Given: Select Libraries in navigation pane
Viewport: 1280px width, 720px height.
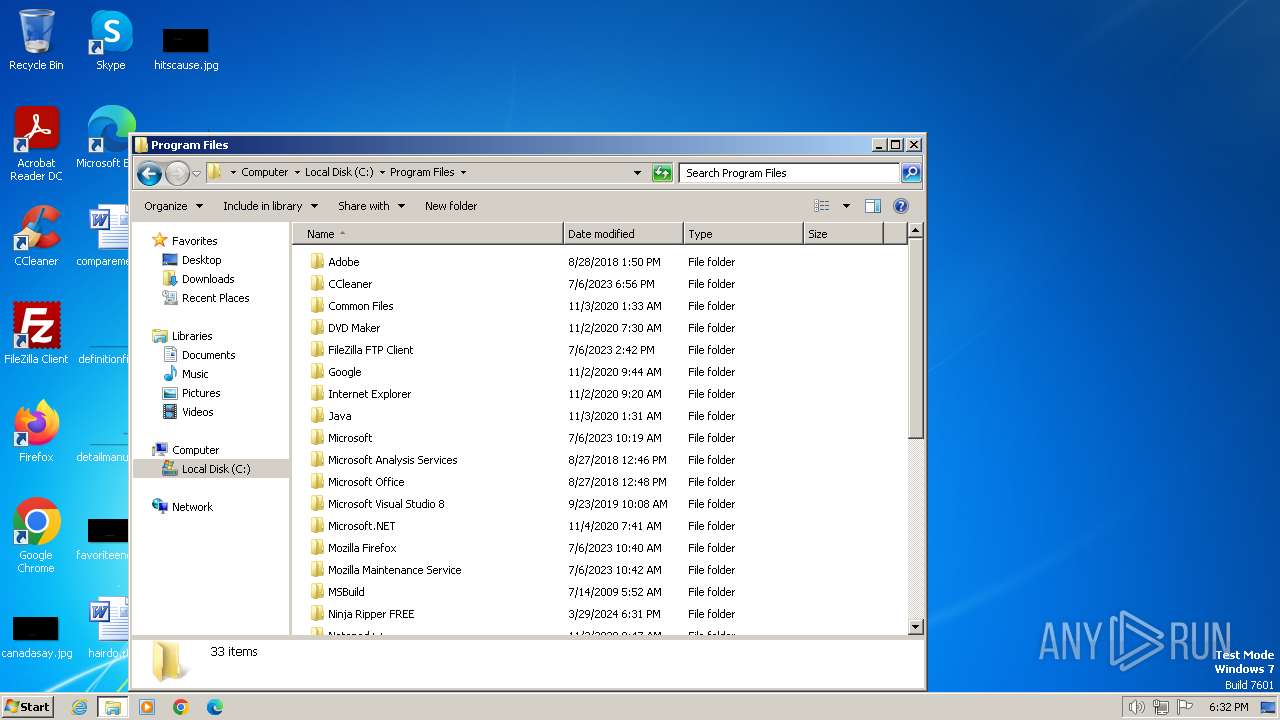Looking at the screenshot, I should [192, 336].
